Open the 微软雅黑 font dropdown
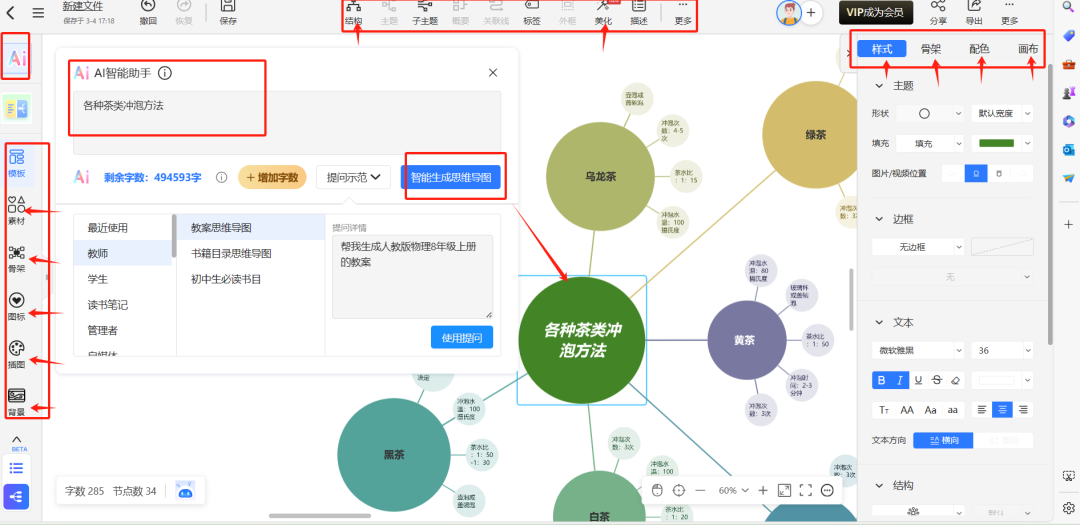This screenshot has height=525, width=1080. (x=918, y=350)
